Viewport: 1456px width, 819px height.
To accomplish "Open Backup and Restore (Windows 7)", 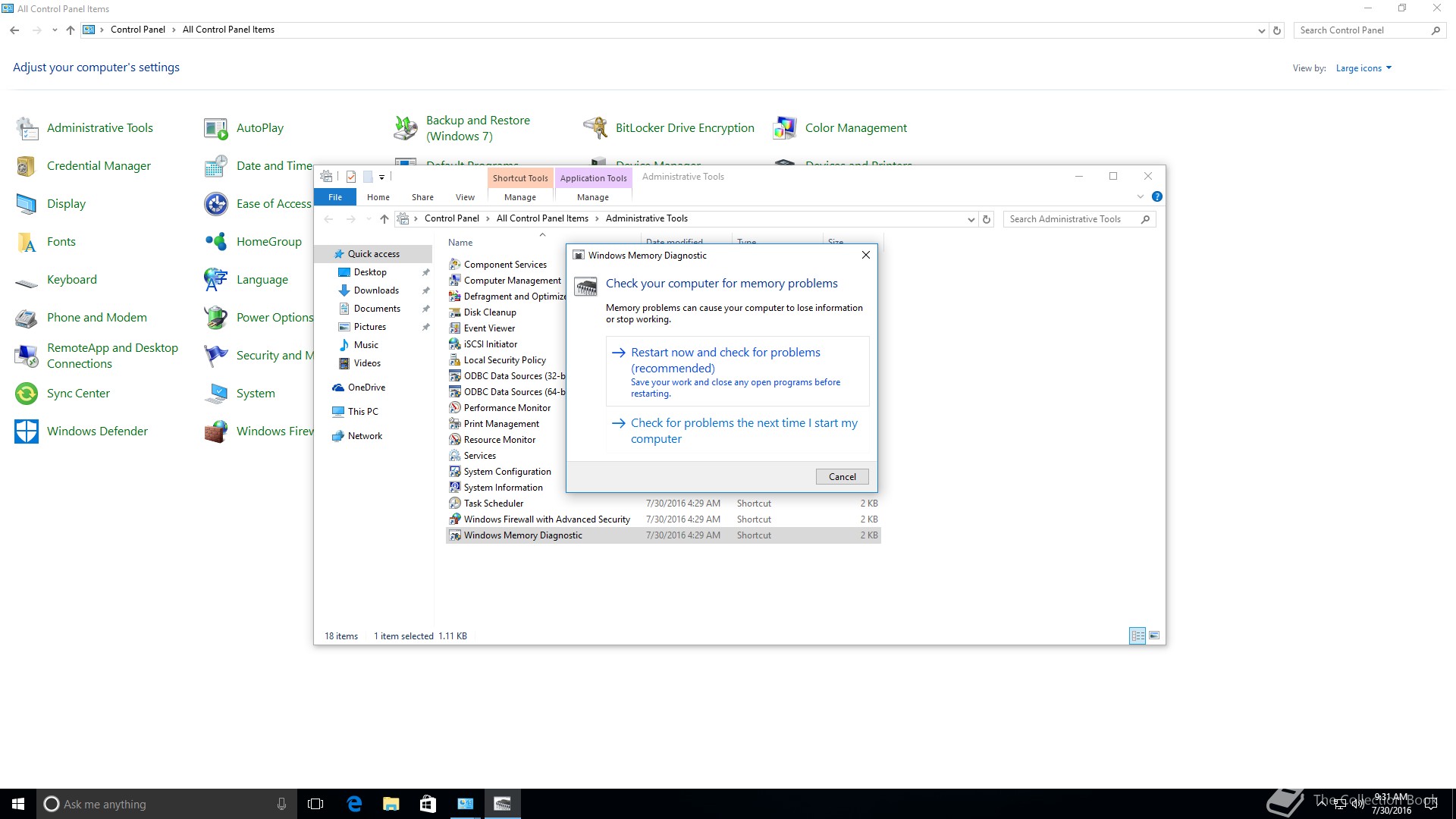I will [462, 128].
